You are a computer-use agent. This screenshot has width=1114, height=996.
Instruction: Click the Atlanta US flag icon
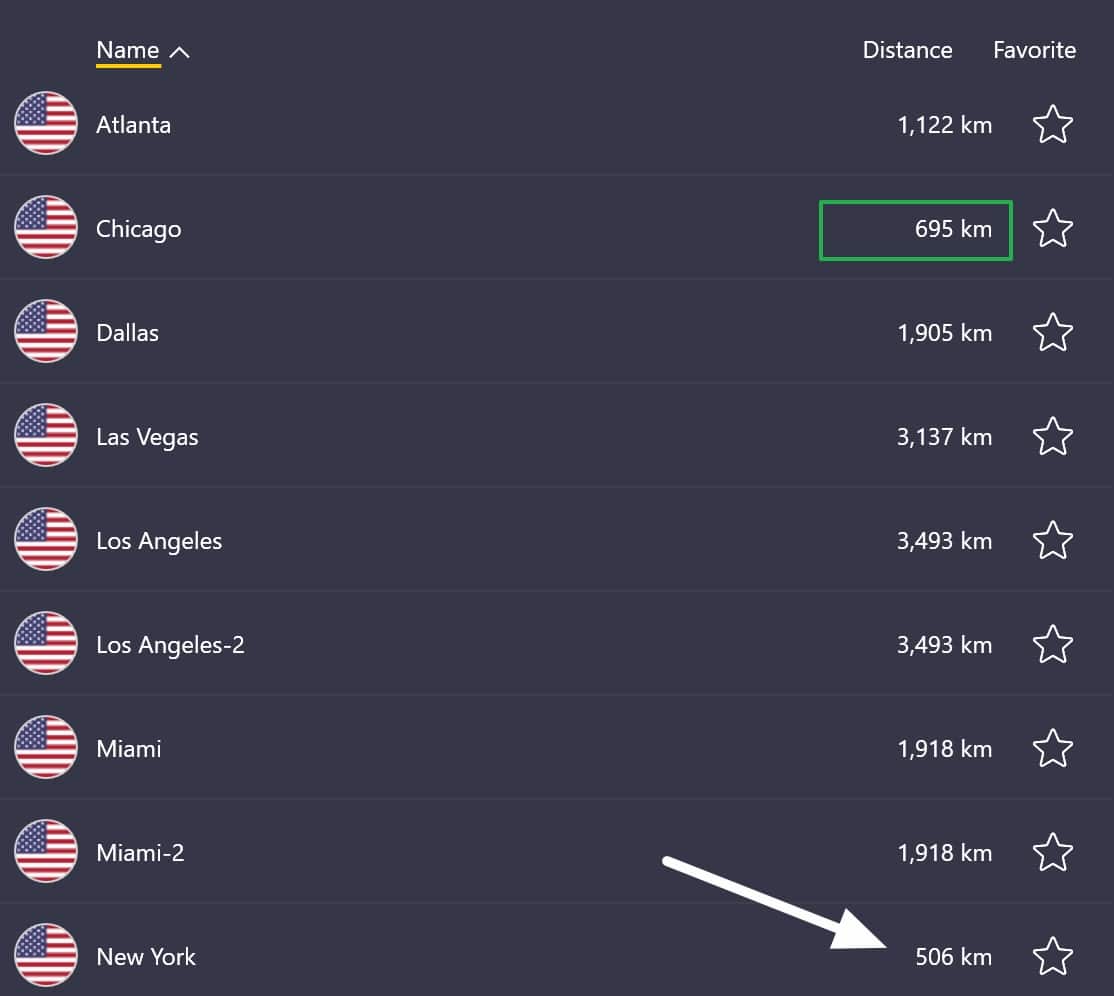[x=45, y=123]
